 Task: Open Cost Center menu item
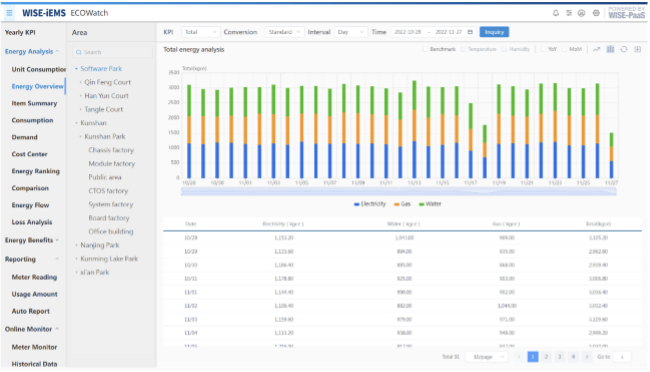29,154
